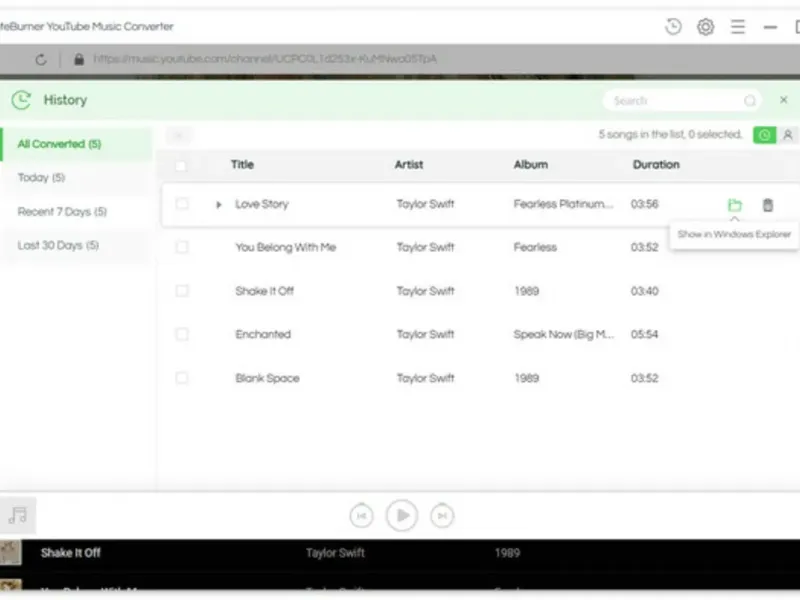Viewport: 800px width, 600px height.
Task: Select All Converted (5) filter
Action: (77, 144)
